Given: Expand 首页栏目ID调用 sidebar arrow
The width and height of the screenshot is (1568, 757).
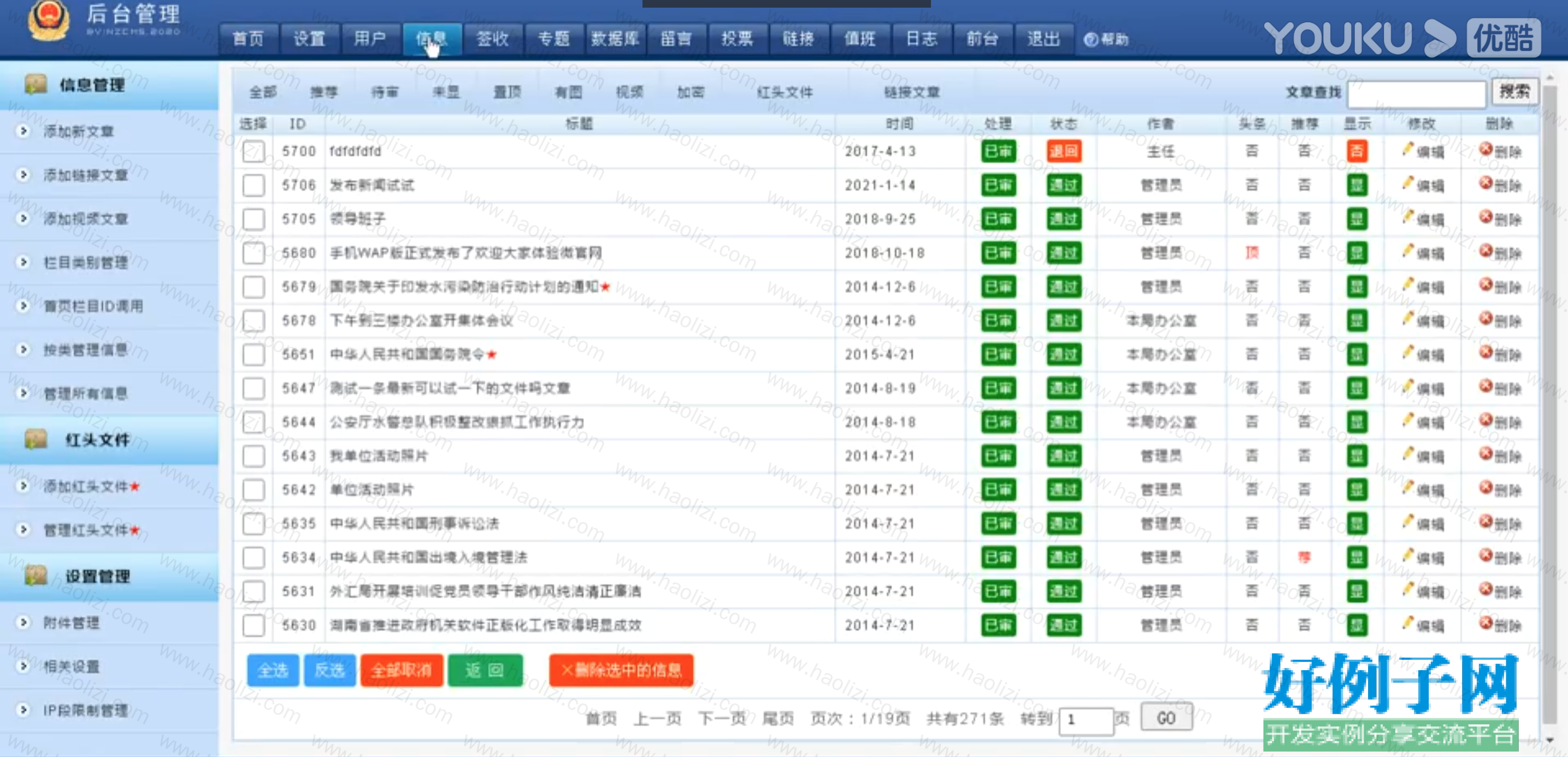Looking at the screenshot, I should [x=23, y=305].
